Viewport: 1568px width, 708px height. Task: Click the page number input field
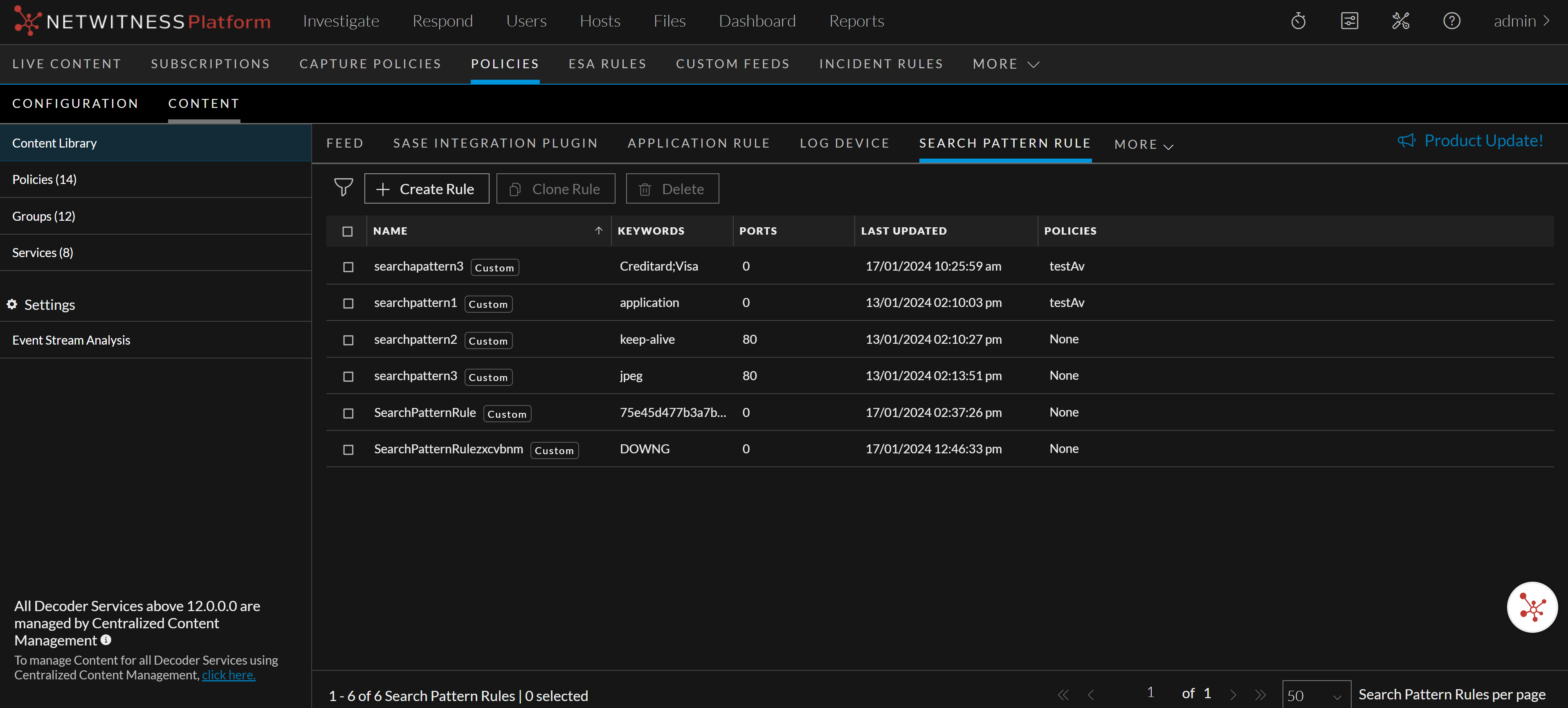1150,693
